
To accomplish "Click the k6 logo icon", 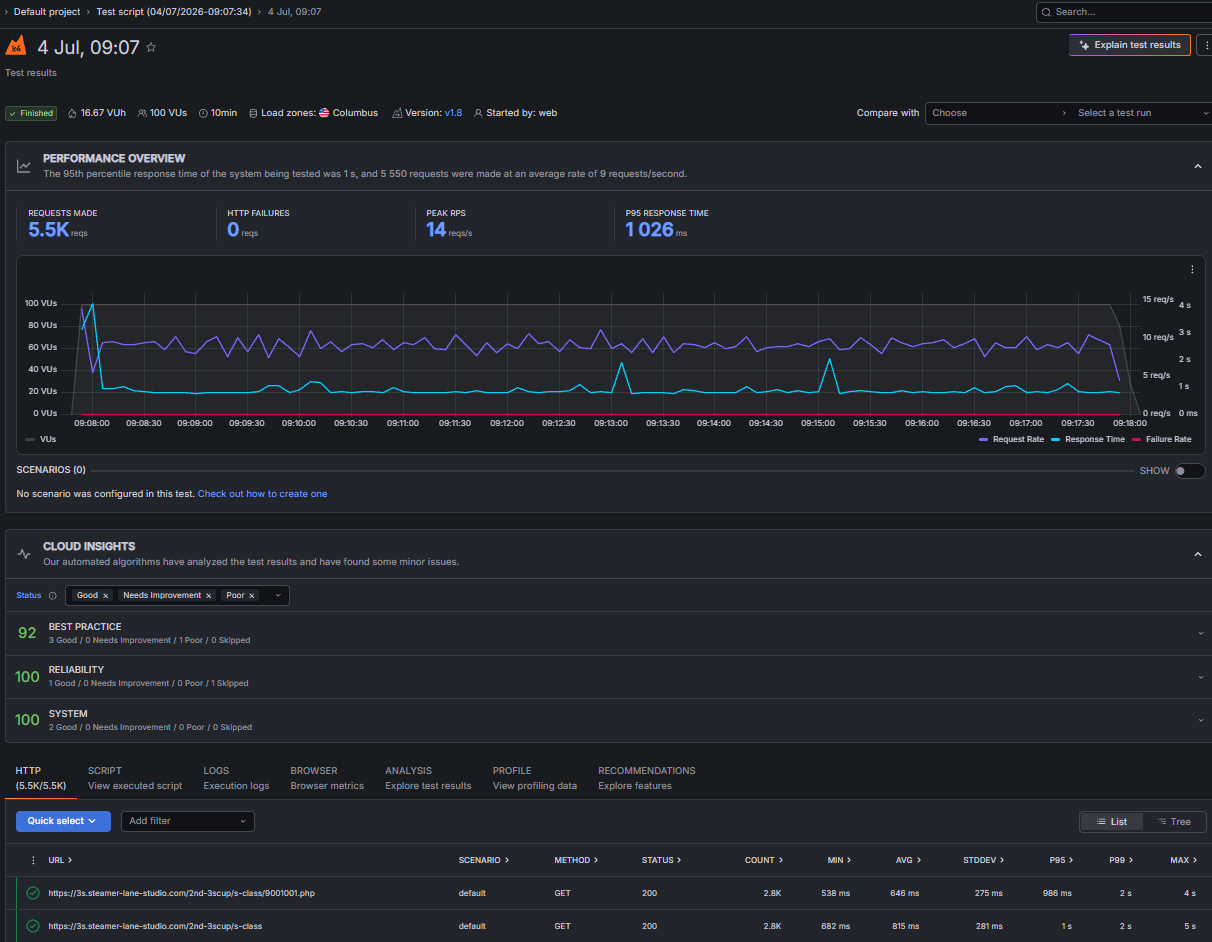I will tap(15, 46).
